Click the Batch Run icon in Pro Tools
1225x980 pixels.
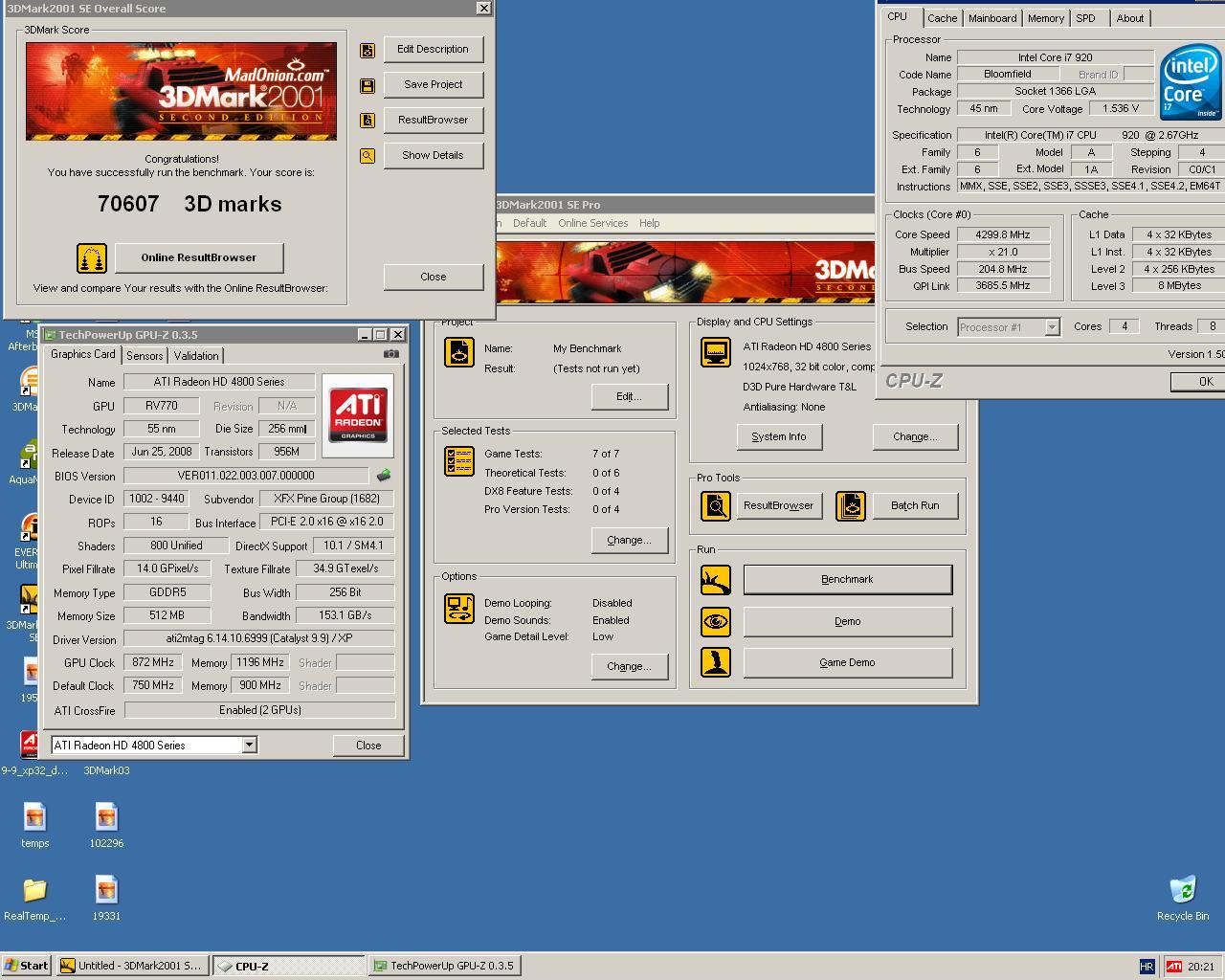pyautogui.click(x=851, y=505)
